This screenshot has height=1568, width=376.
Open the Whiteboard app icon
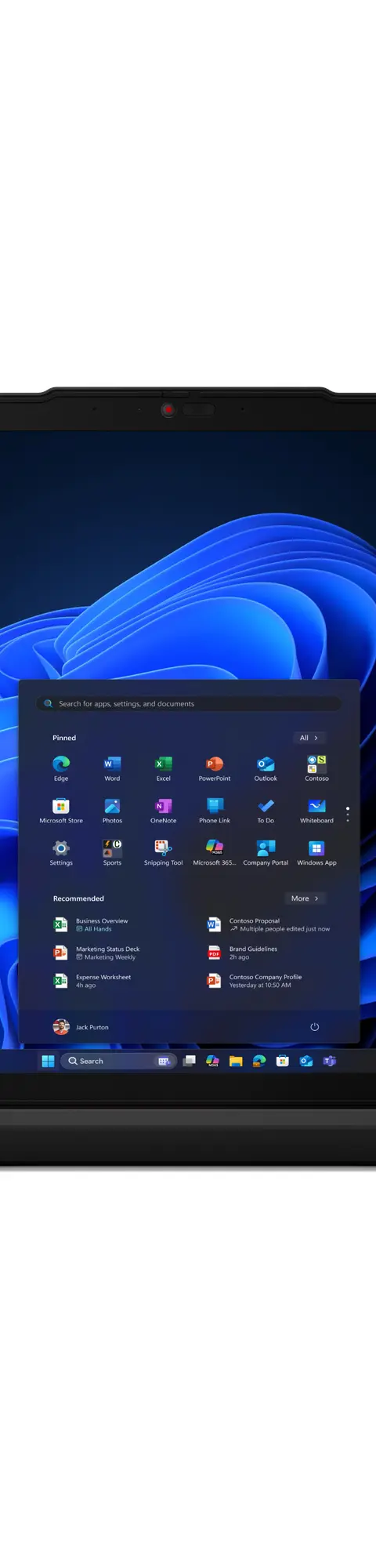click(x=316, y=810)
